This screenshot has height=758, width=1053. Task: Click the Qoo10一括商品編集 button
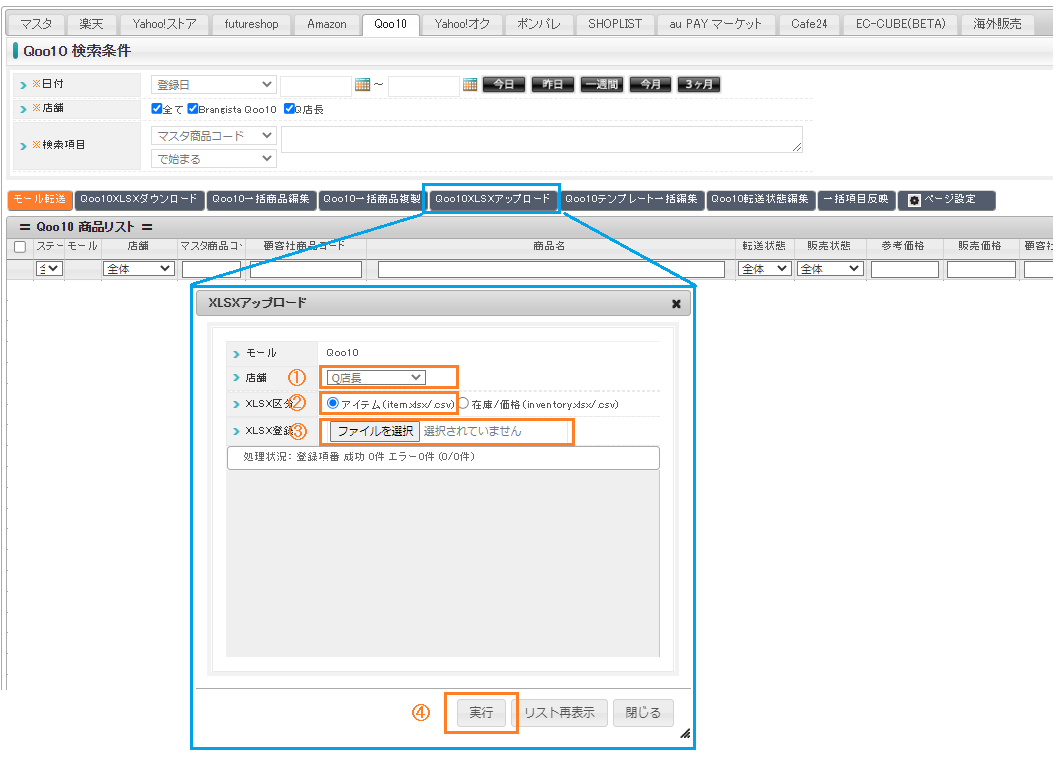261,200
